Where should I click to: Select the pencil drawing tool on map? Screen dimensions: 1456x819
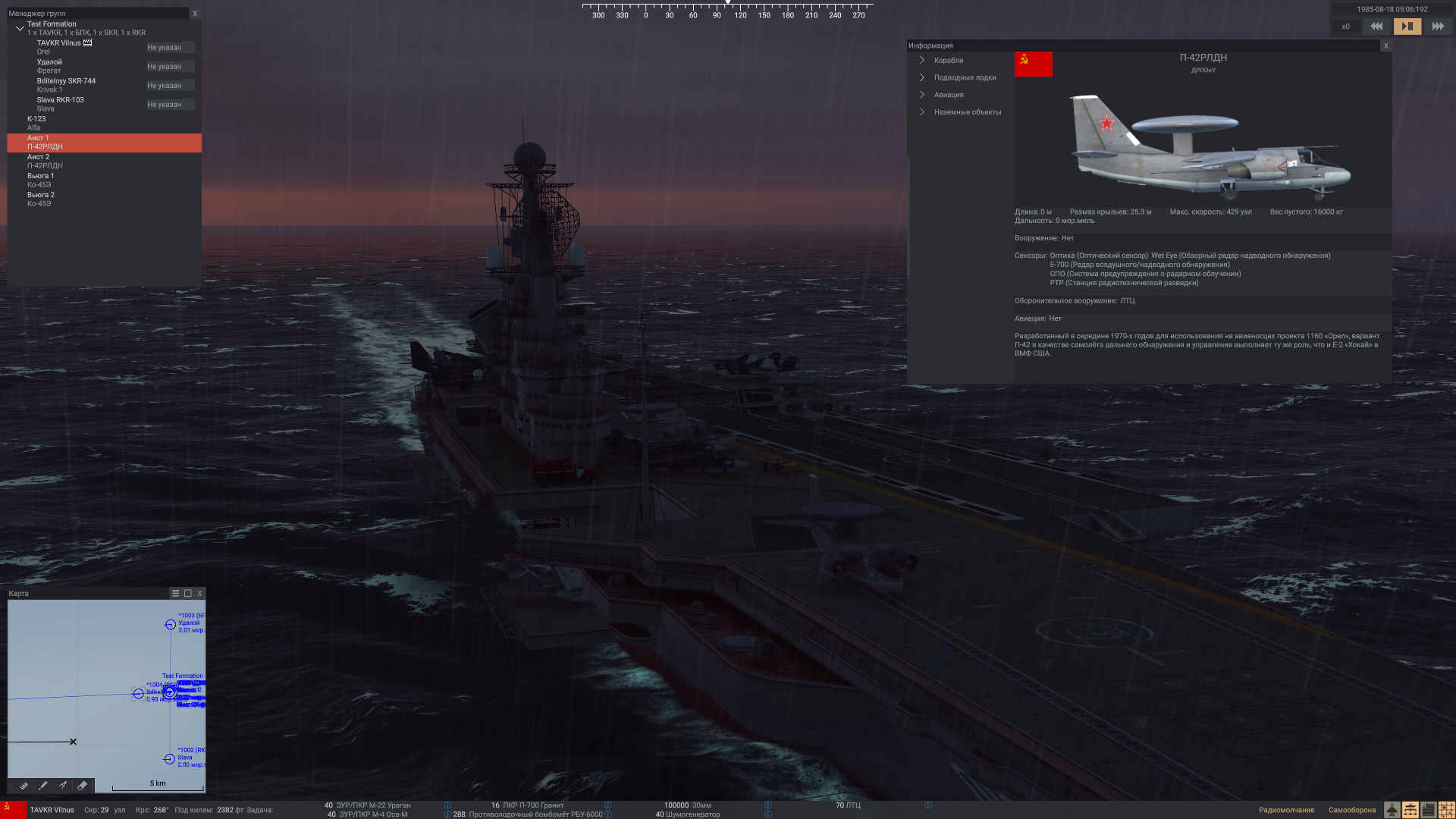[43, 786]
